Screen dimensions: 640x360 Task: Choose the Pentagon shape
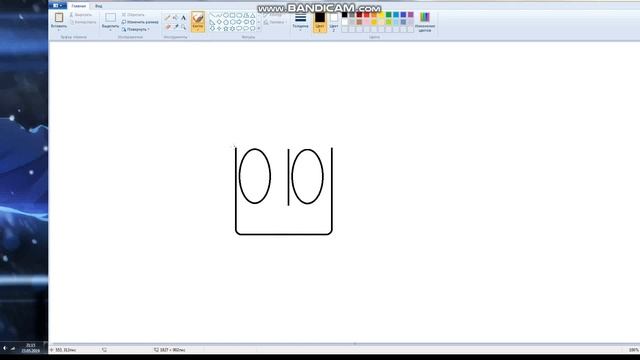[226, 22]
